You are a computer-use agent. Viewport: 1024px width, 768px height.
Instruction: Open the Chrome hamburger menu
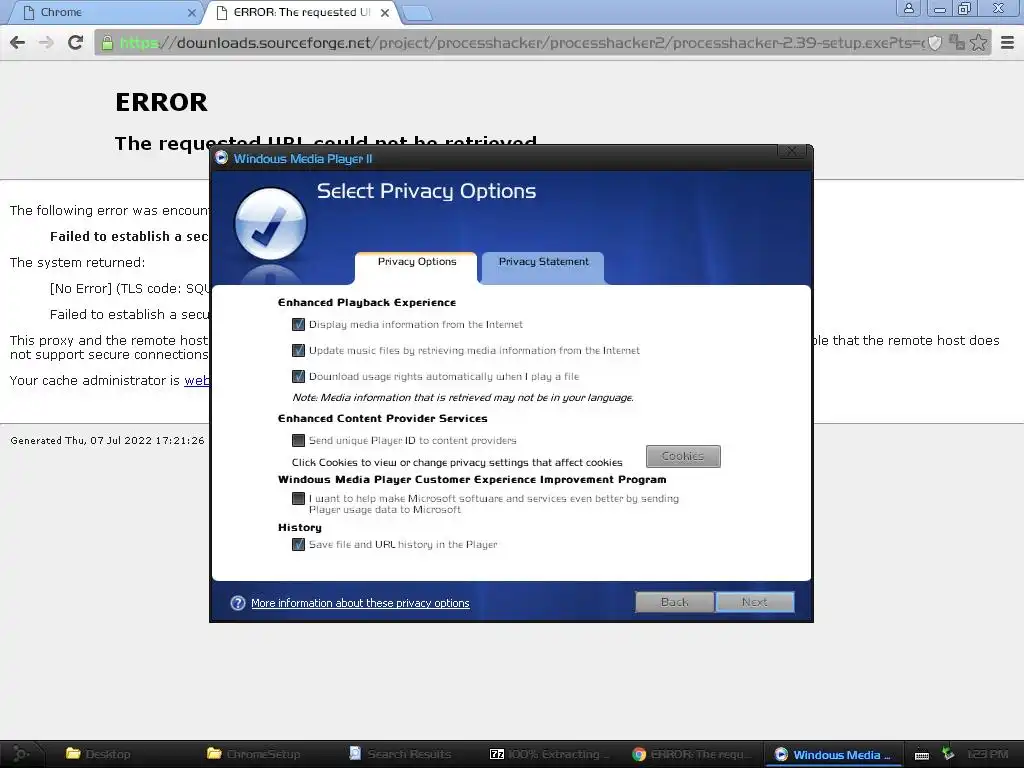[1008, 43]
